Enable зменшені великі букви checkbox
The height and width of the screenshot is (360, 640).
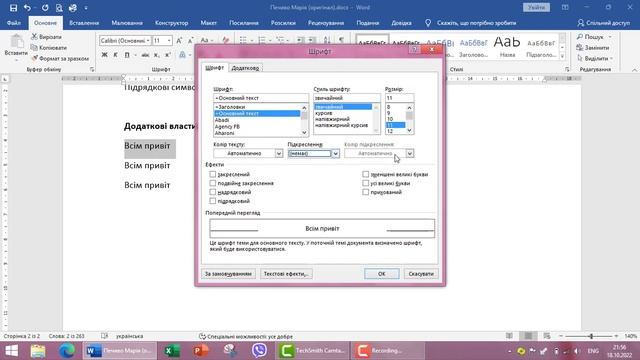pyautogui.click(x=366, y=174)
